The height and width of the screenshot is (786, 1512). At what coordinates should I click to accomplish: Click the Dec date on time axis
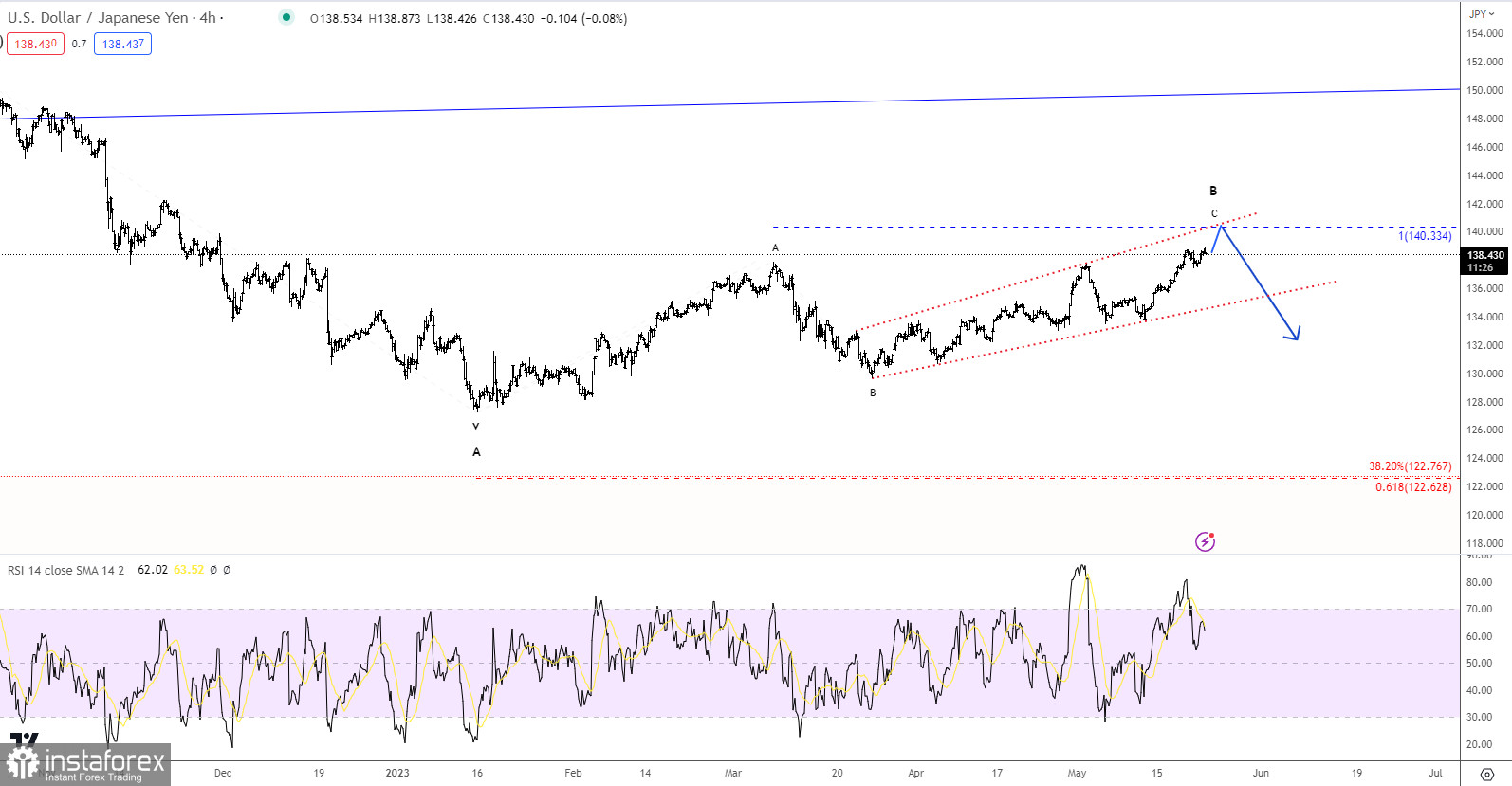point(223,773)
